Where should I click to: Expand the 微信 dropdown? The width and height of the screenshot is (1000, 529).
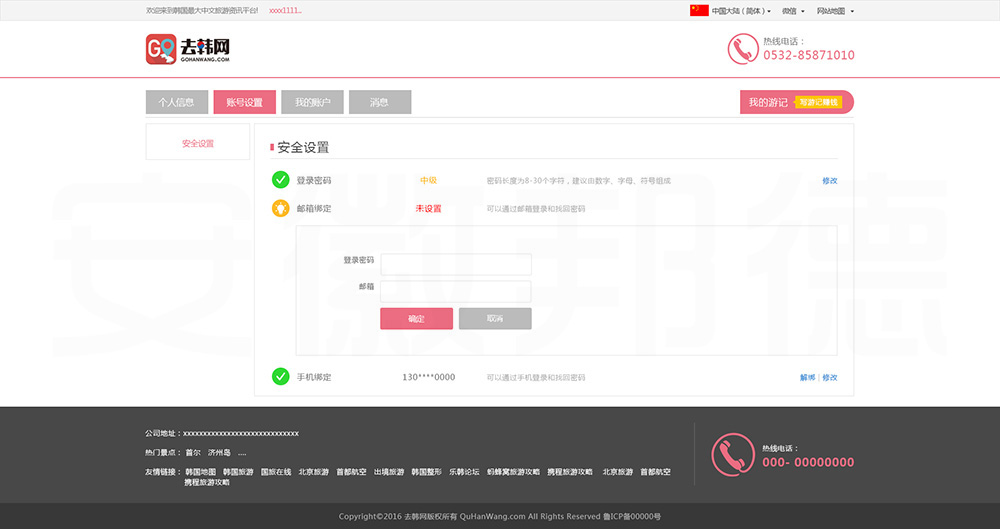coord(793,11)
